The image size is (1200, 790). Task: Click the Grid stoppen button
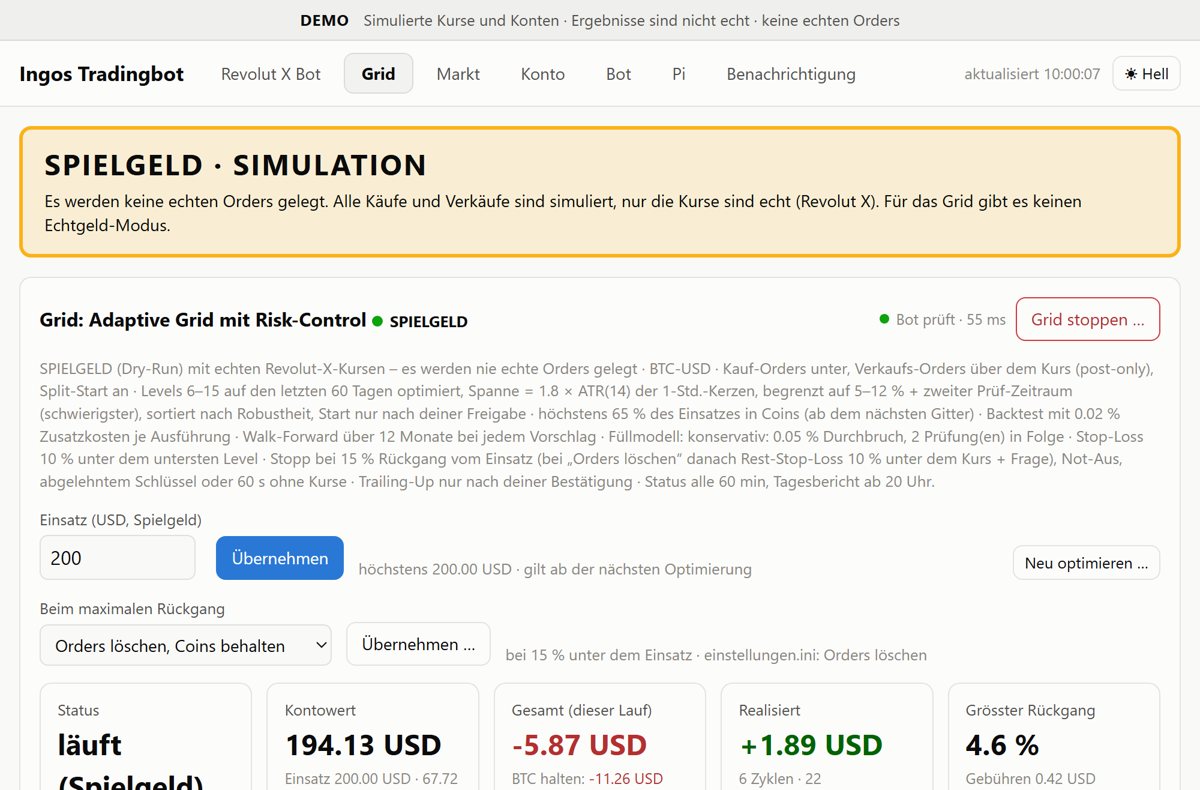[1087, 320]
